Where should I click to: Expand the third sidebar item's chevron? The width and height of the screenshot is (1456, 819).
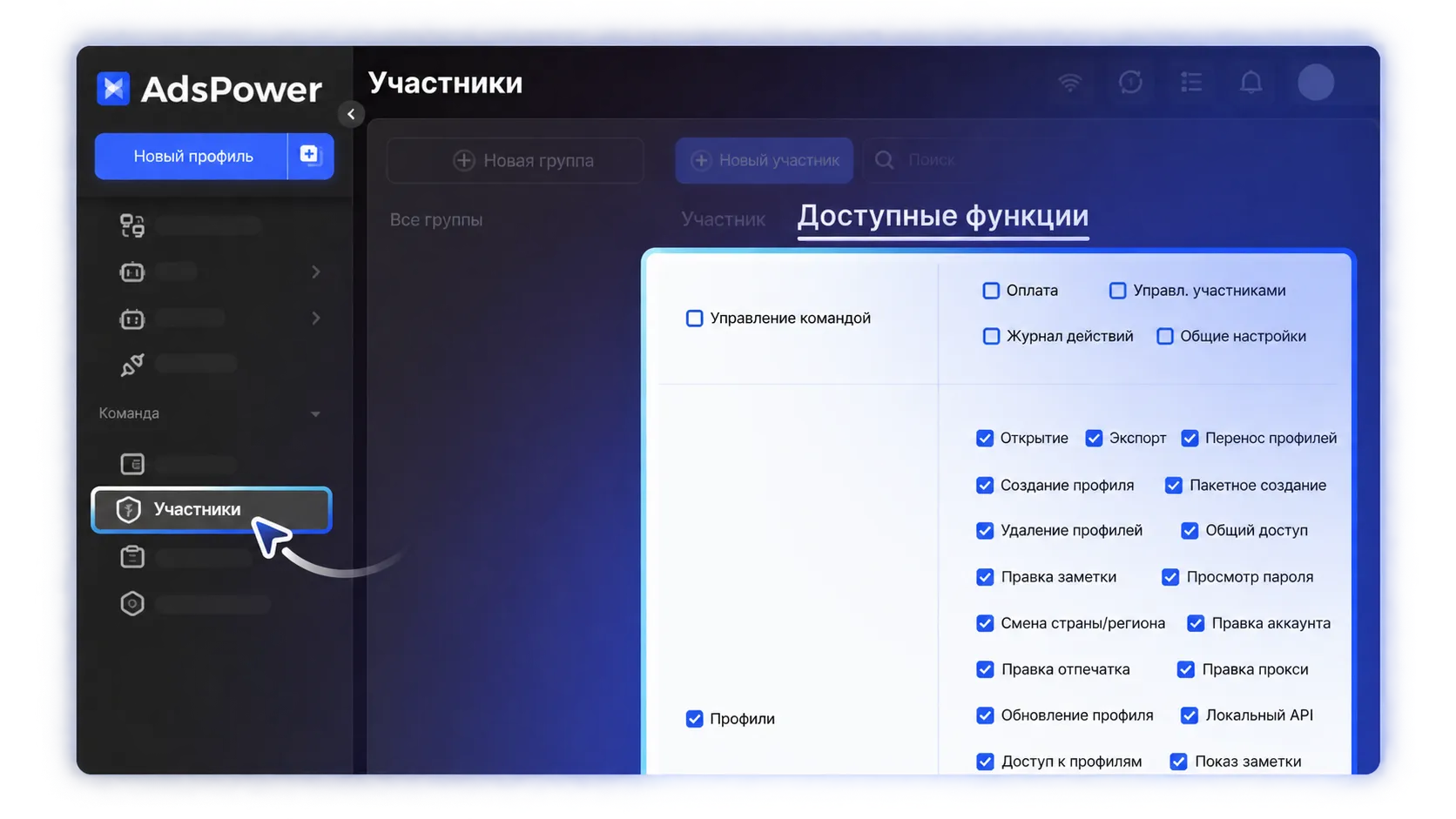tap(315, 319)
